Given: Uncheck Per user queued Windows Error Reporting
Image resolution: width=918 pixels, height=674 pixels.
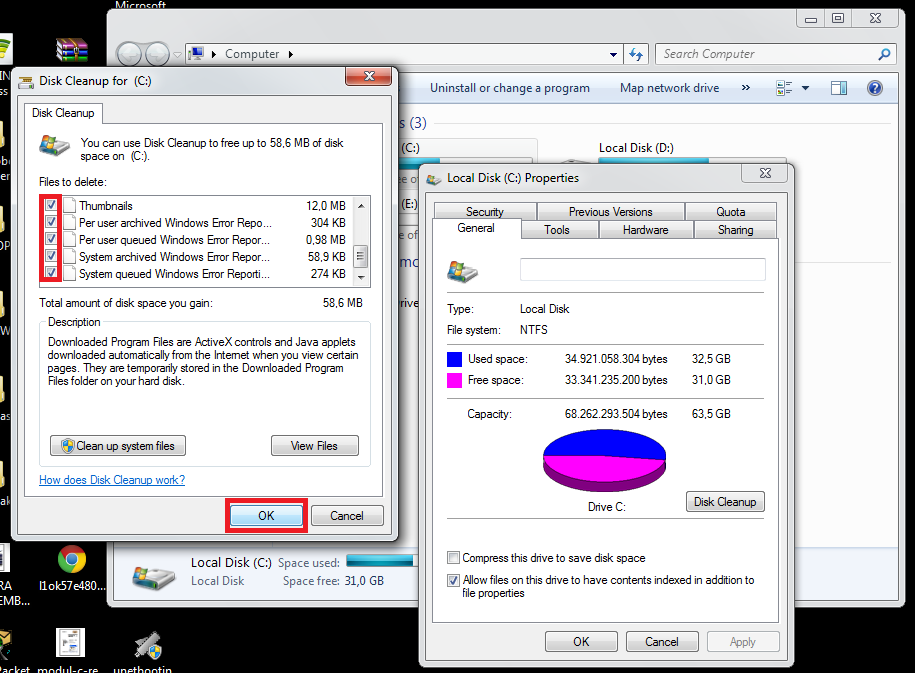Looking at the screenshot, I should 51,239.
